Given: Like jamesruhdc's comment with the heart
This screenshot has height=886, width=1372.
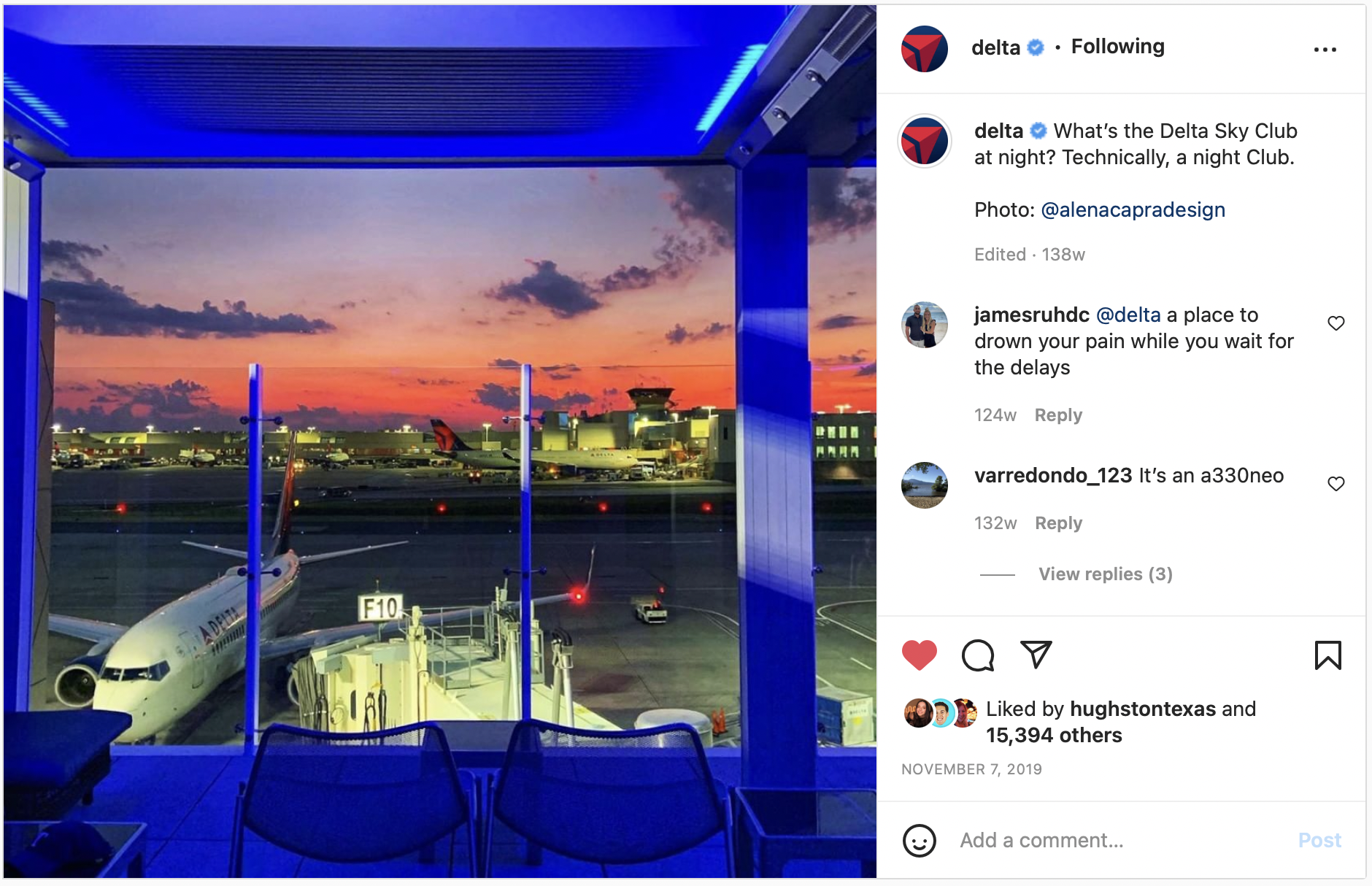Looking at the screenshot, I should pyautogui.click(x=1336, y=323).
